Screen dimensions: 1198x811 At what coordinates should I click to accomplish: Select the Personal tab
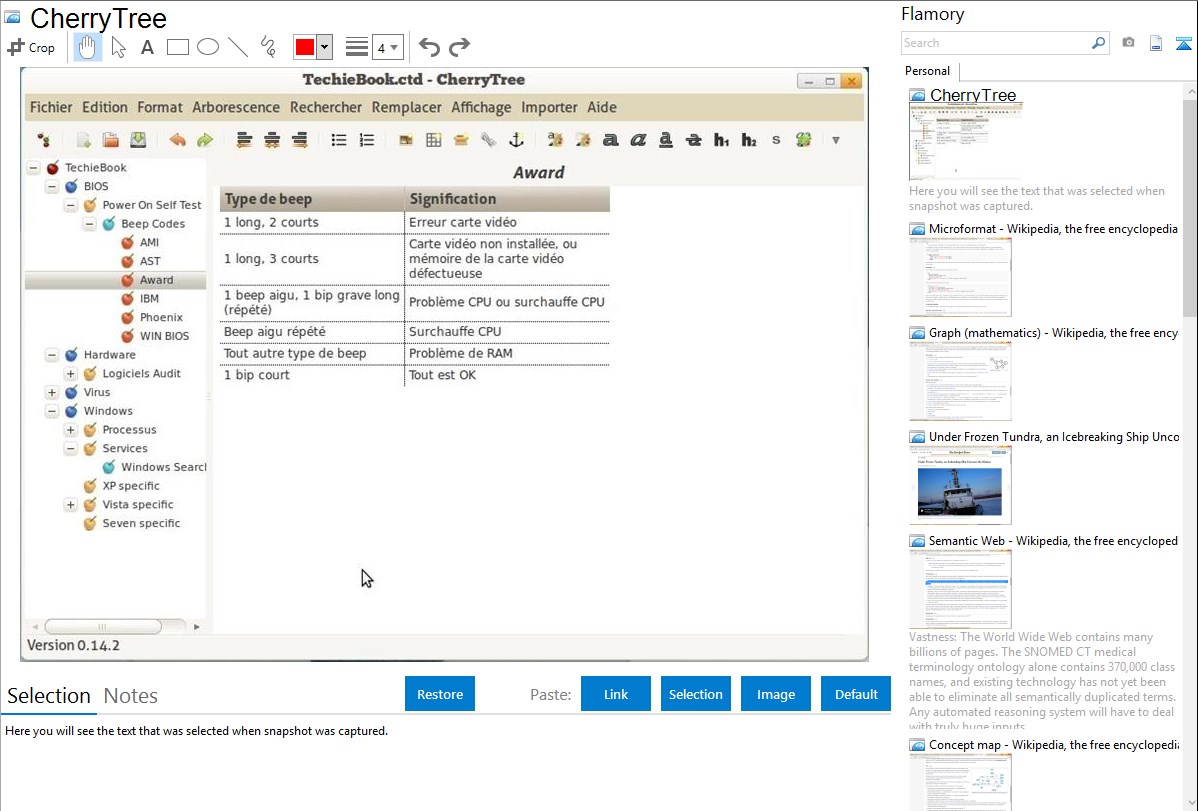click(x=928, y=71)
